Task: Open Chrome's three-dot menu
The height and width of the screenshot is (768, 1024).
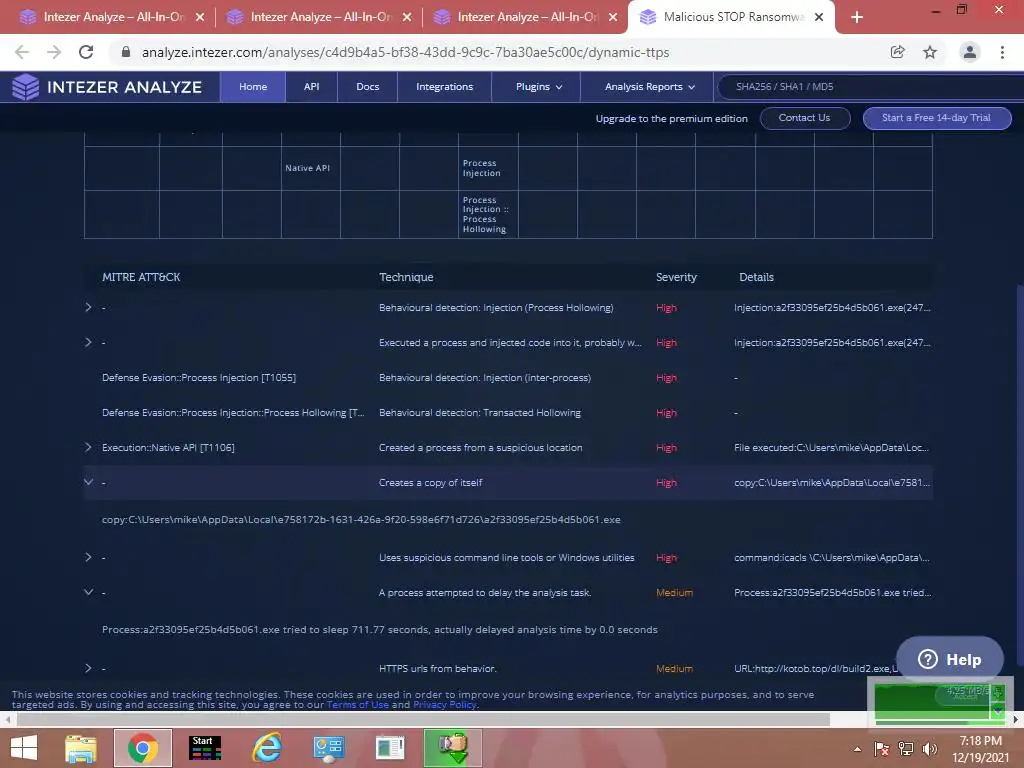Action: pos(1002,52)
